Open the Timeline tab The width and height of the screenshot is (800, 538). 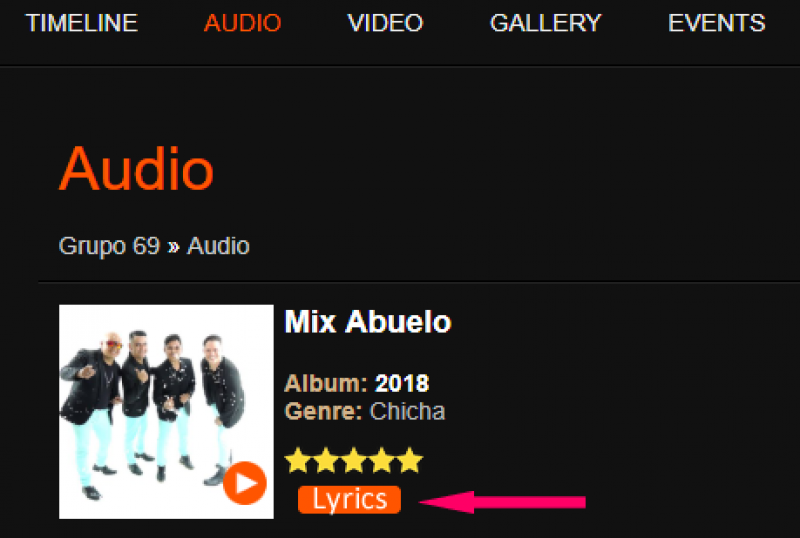pos(82,23)
